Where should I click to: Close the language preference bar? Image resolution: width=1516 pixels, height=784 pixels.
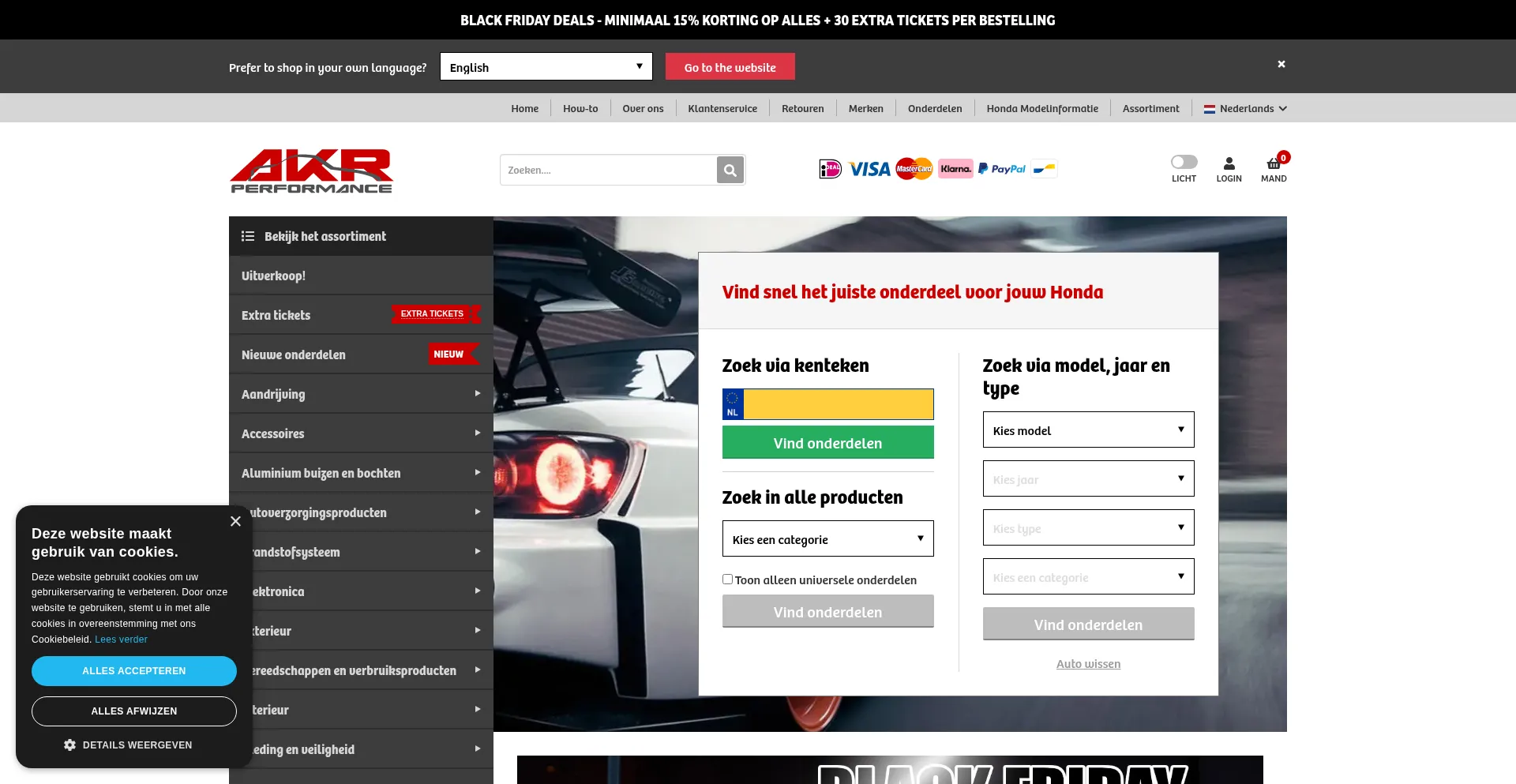pyautogui.click(x=1281, y=64)
